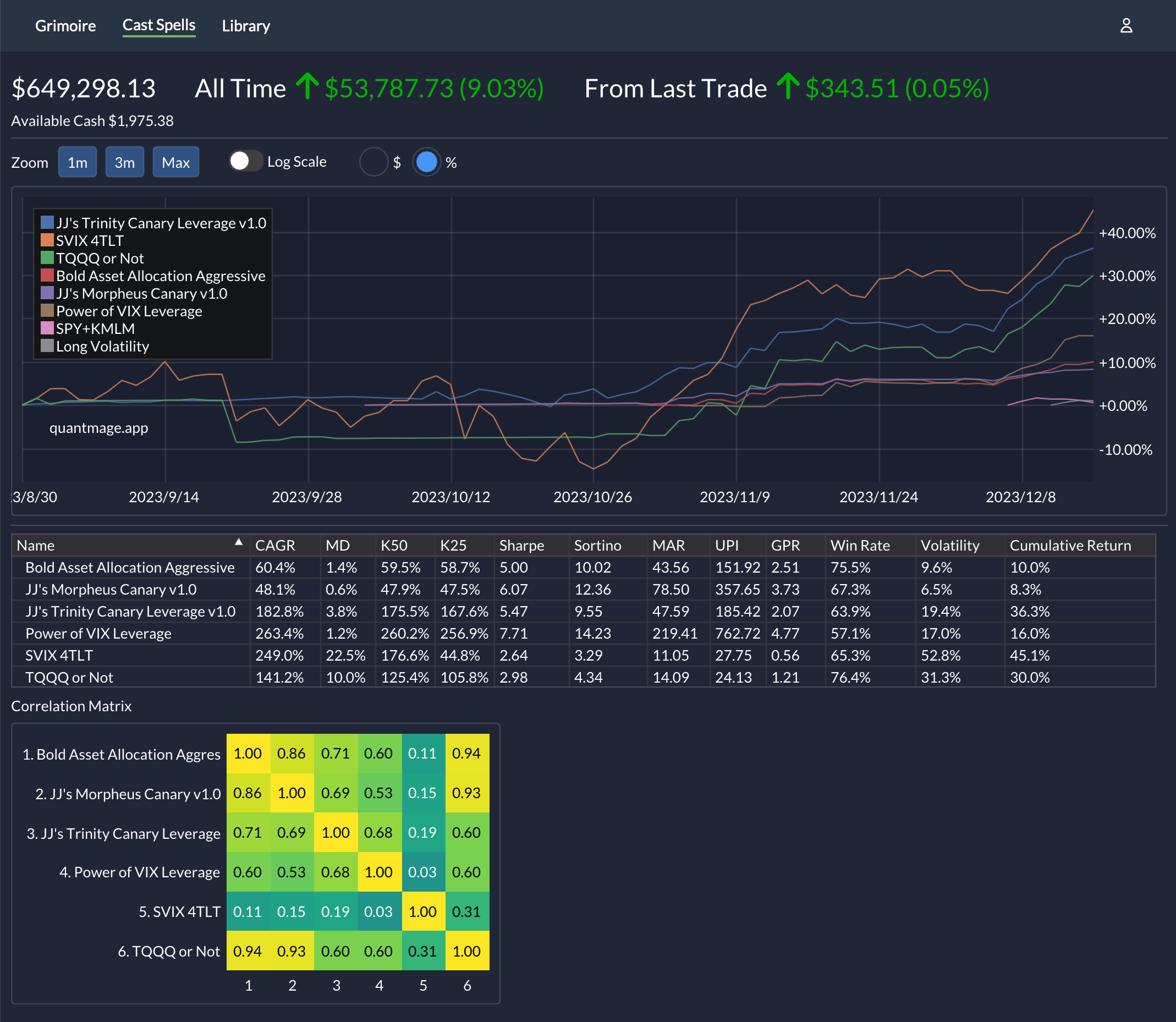Select the dollar radio button
The height and width of the screenshot is (1022, 1176).
pos(373,162)
